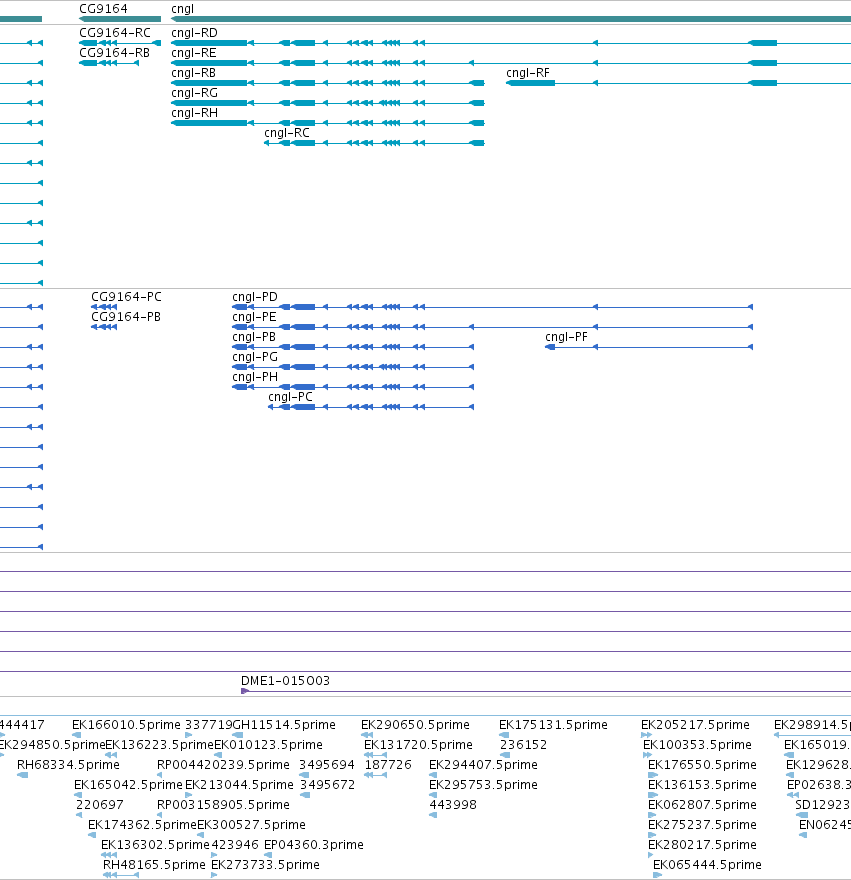Open the cngl-PH protein label
Image resolution: width=851 pixels, height=880 pixels.
pyautogui.click(x=255, y=377)
